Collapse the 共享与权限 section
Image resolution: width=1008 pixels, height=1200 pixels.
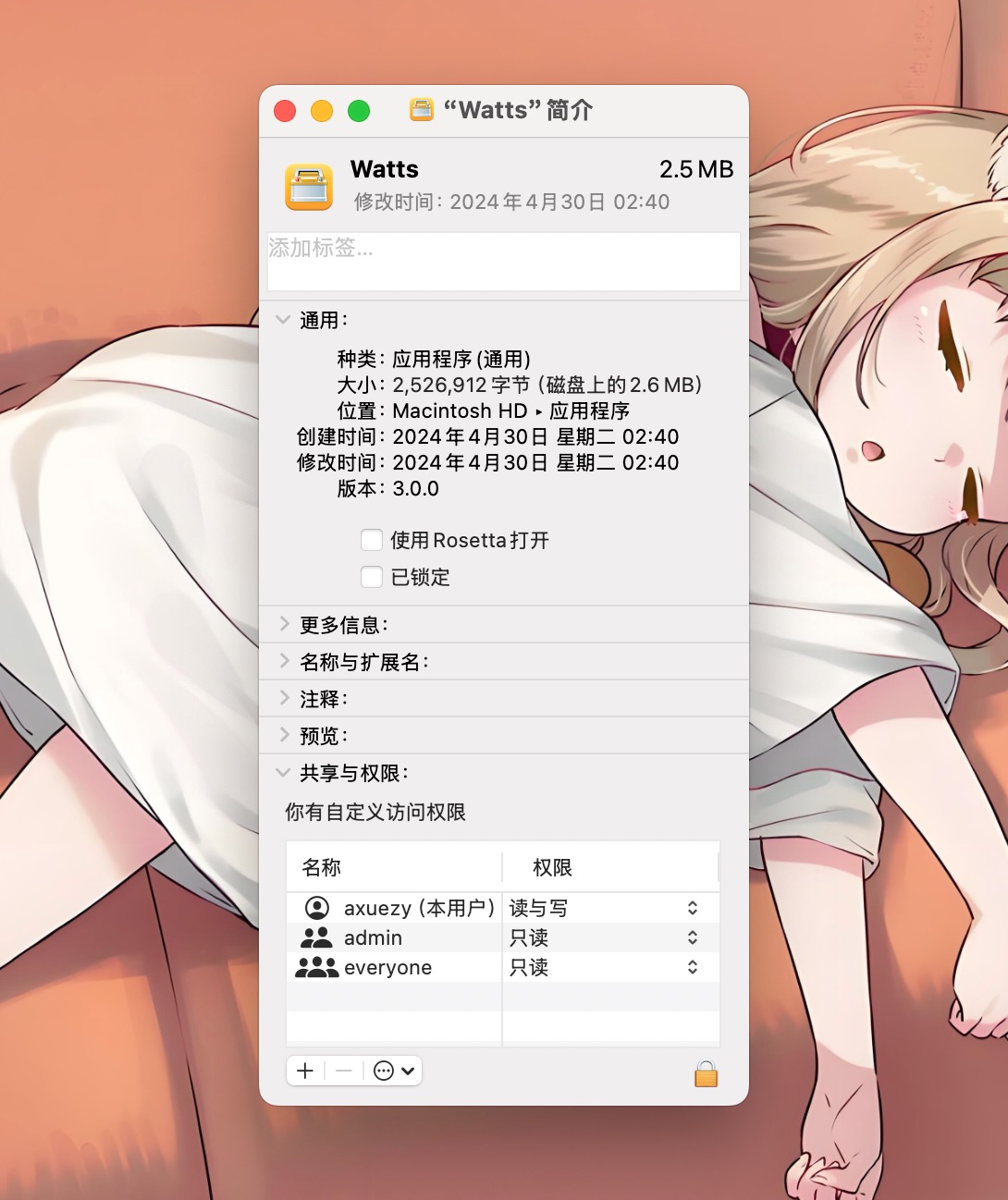point(283,773)
